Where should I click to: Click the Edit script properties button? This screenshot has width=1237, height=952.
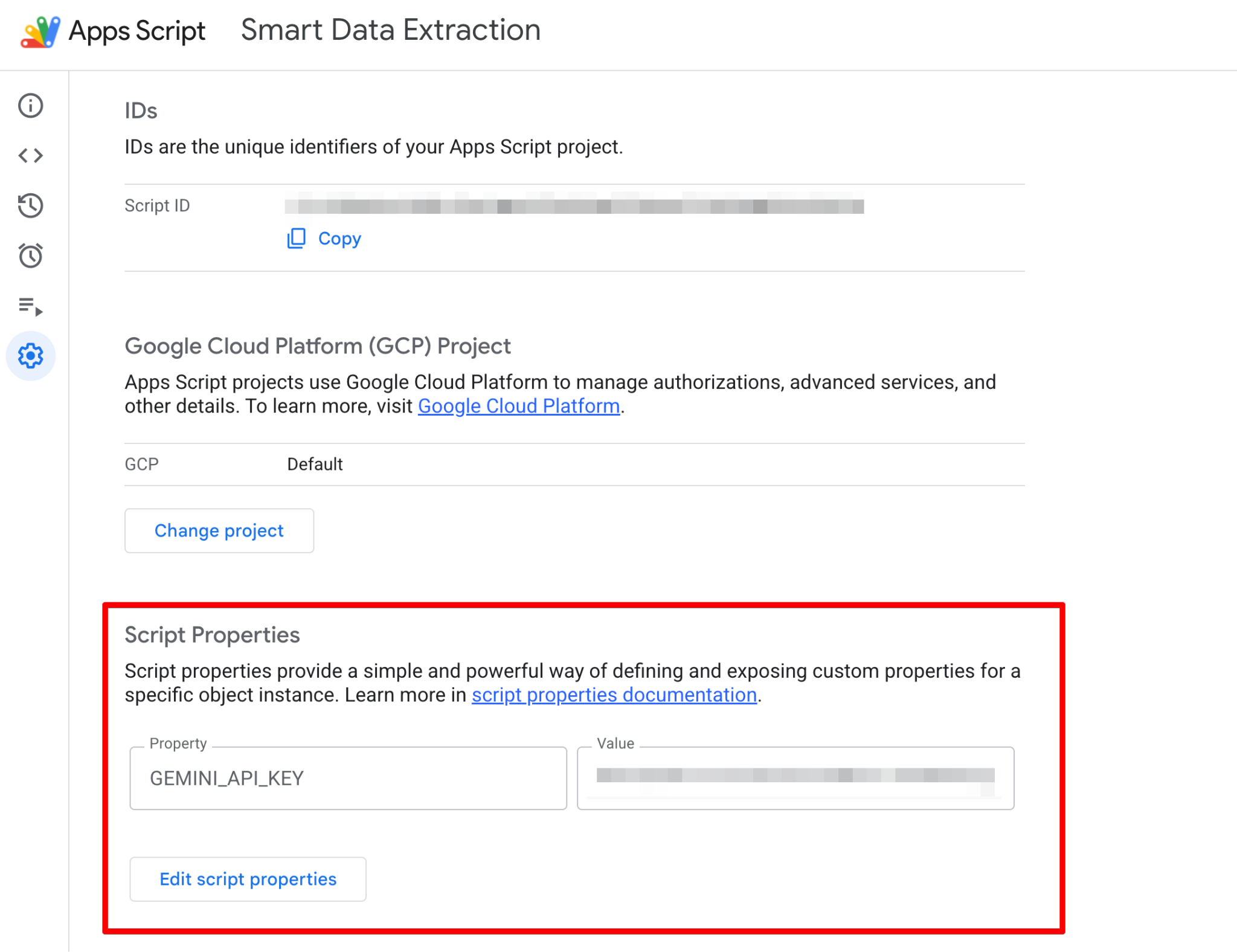coord(248,879)
